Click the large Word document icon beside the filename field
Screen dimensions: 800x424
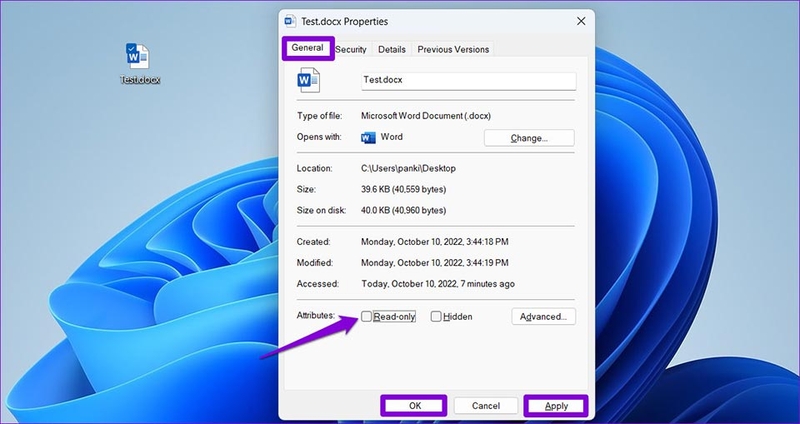coord(309,80)
